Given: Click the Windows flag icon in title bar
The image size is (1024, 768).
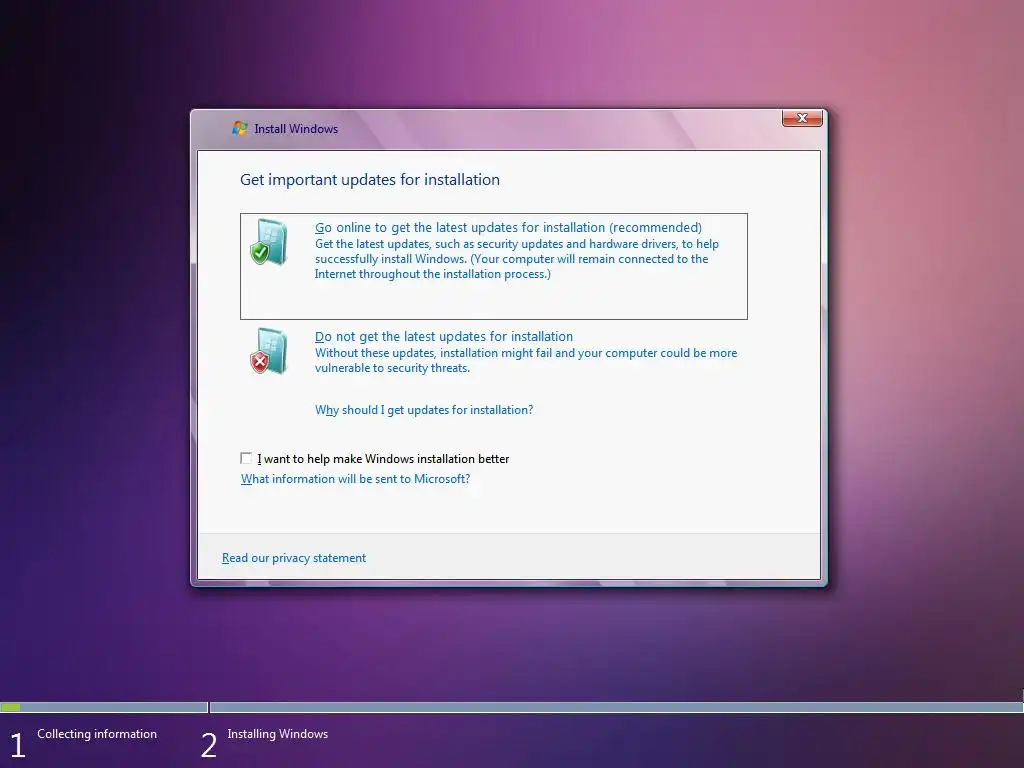Looking at the screenshot, I should 240,128.
